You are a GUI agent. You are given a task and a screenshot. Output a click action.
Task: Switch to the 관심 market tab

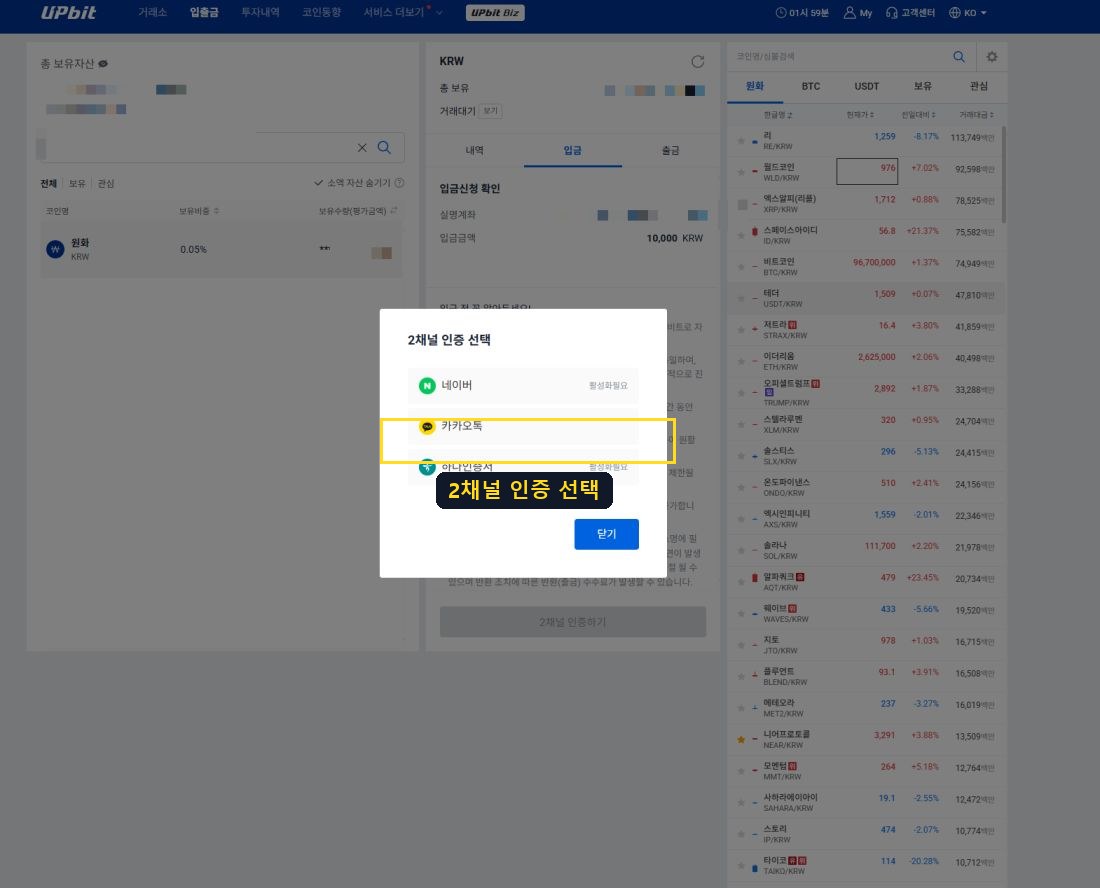pyautogui.click(x=979, y=86)
